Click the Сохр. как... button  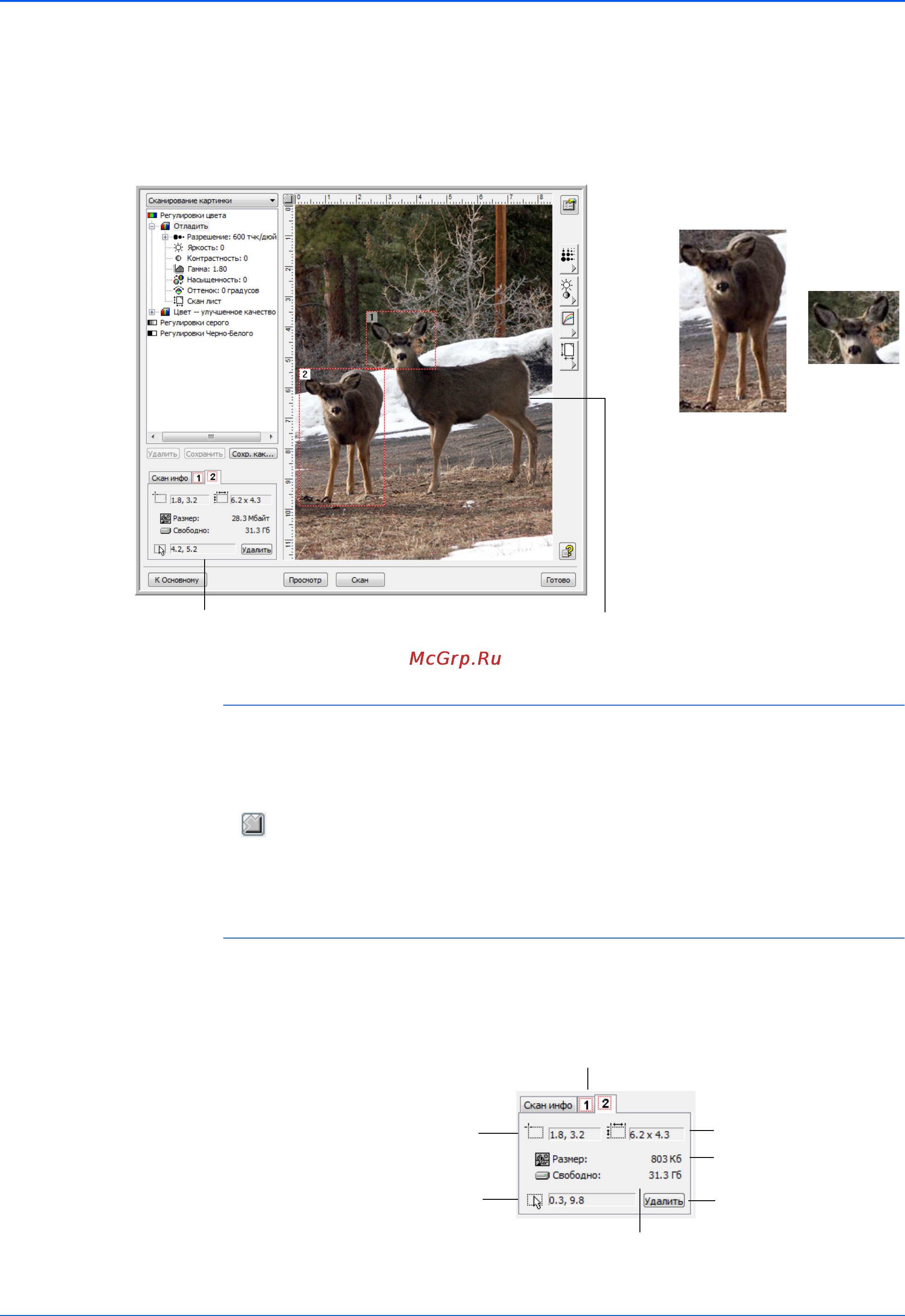(253, 454)
